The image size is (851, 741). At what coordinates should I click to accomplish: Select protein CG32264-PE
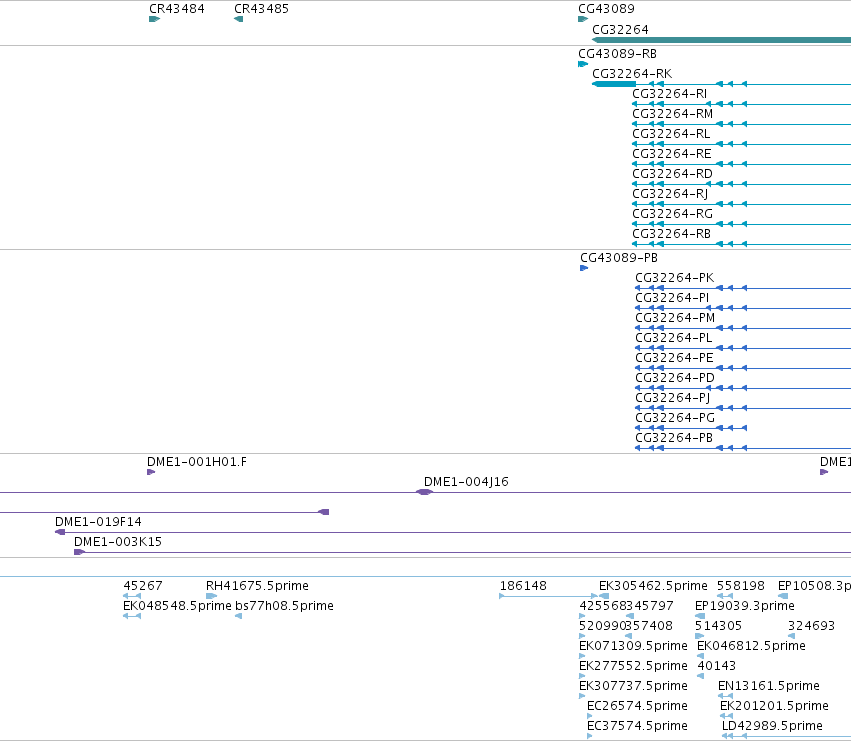click(x=674, y=358)
